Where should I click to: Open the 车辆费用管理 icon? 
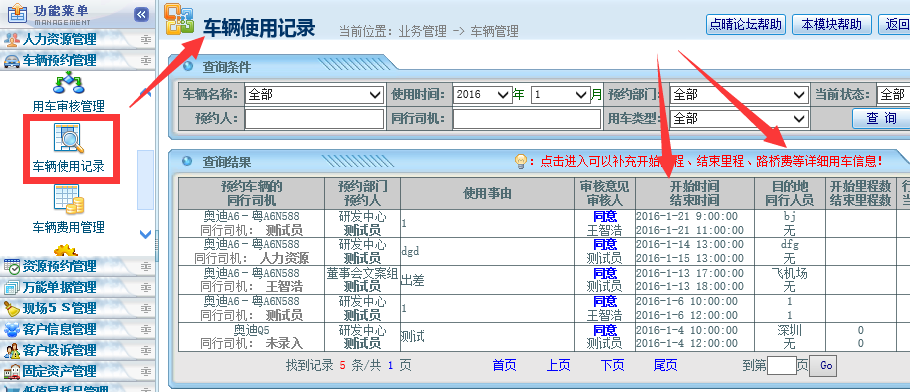(x=68, y=199)
